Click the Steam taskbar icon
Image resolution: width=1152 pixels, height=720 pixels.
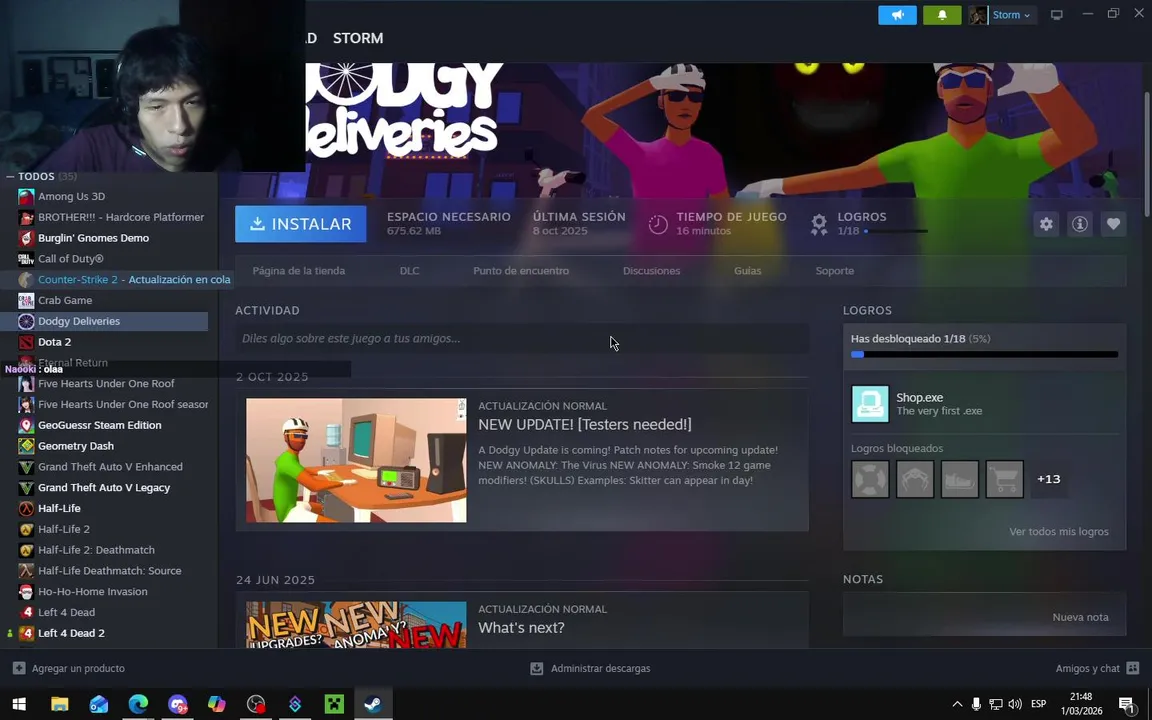373,704
